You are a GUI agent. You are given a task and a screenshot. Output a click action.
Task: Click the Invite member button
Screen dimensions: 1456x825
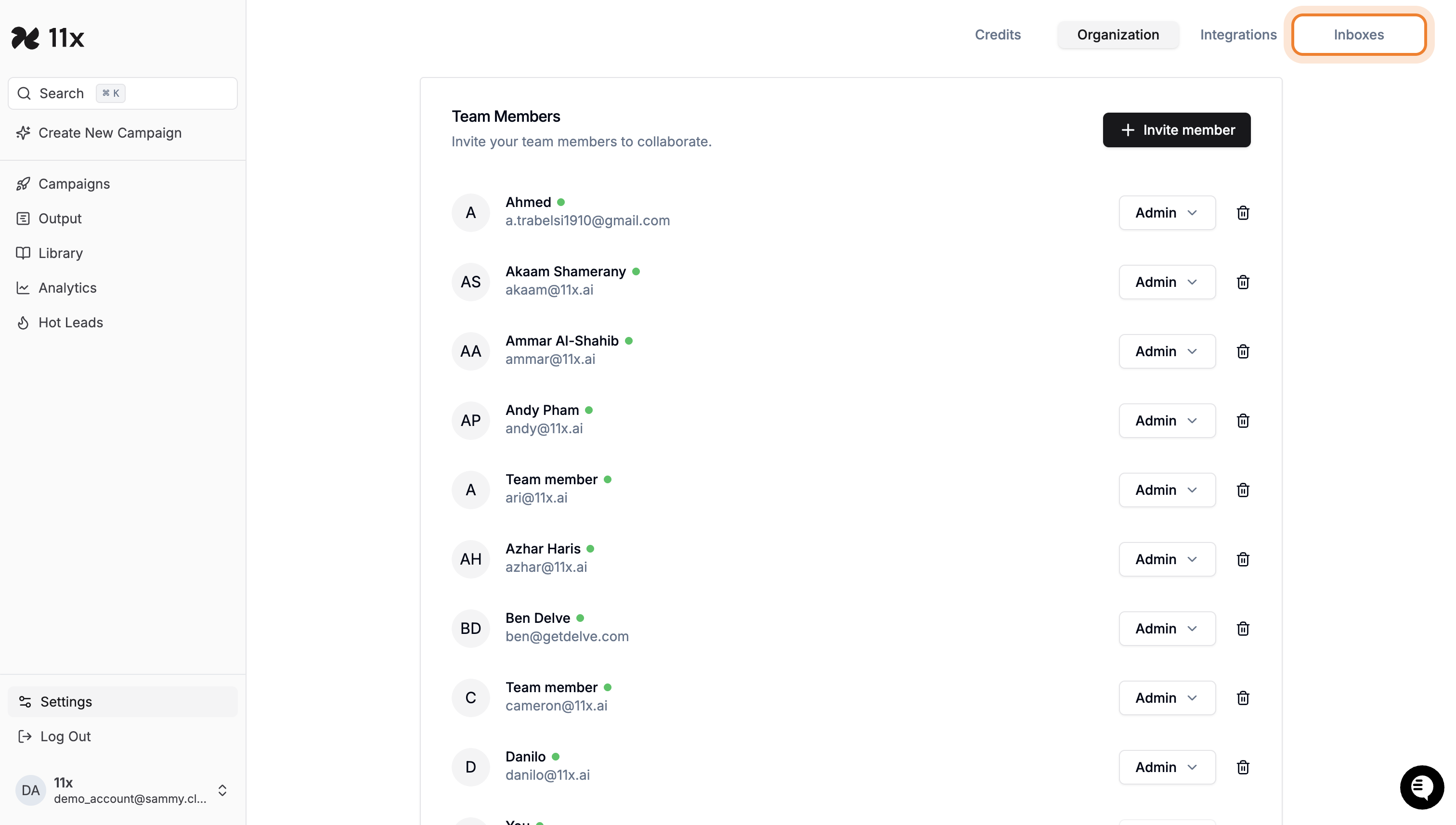pos(1176,130)
